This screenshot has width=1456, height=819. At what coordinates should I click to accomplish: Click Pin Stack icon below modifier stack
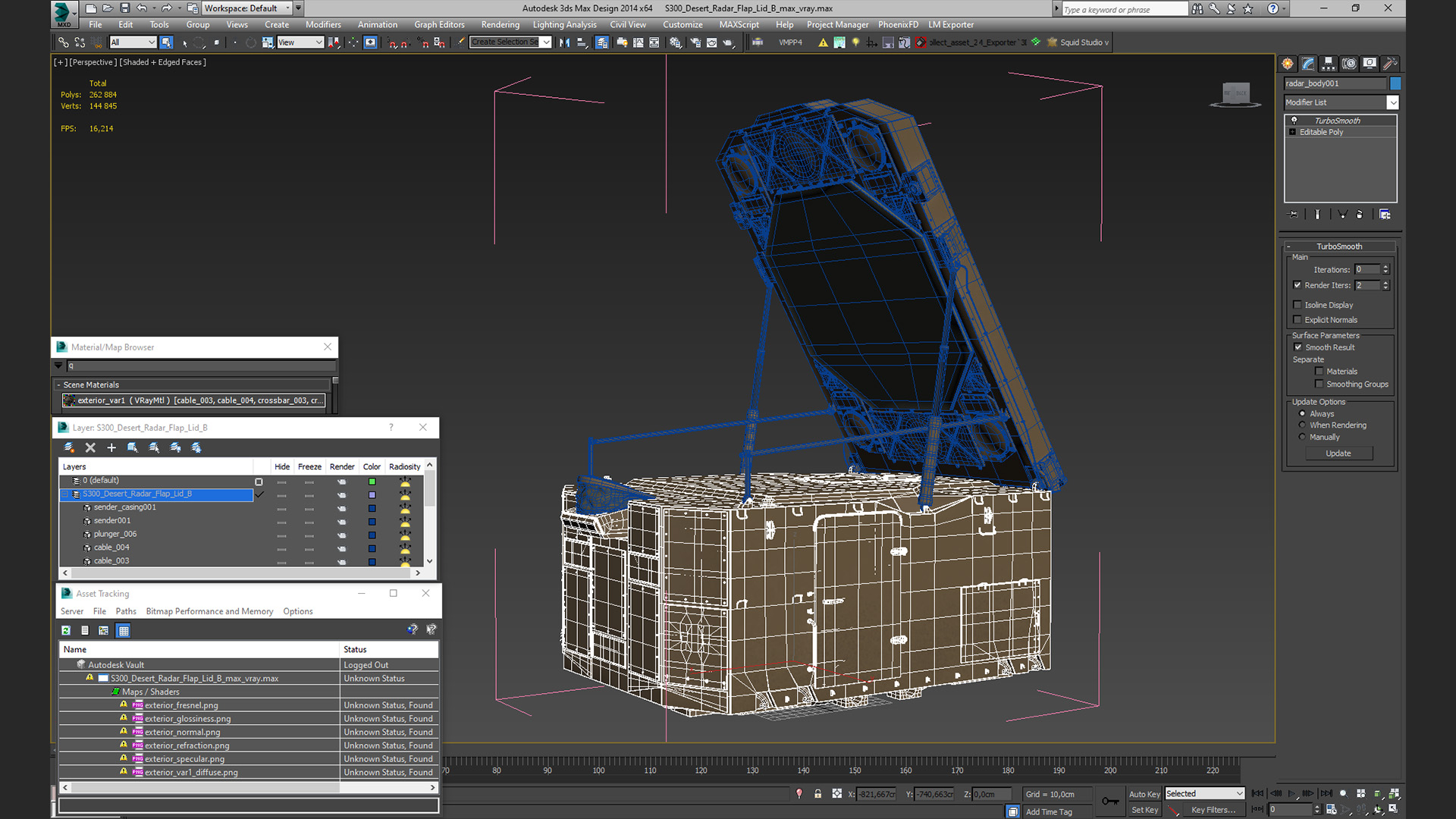[x=1294, y=215]
